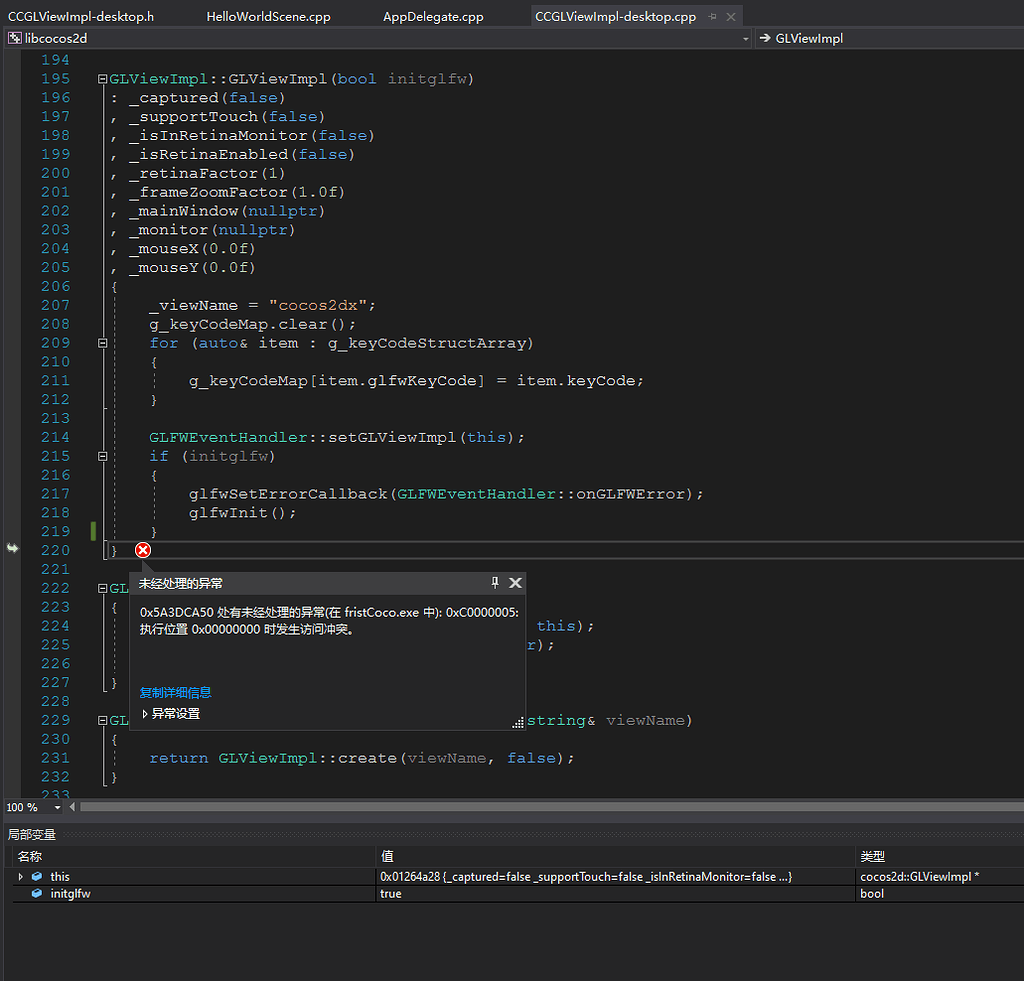Pin the CCGLViewImpl-desktop.cpp tab

point(712,16)
